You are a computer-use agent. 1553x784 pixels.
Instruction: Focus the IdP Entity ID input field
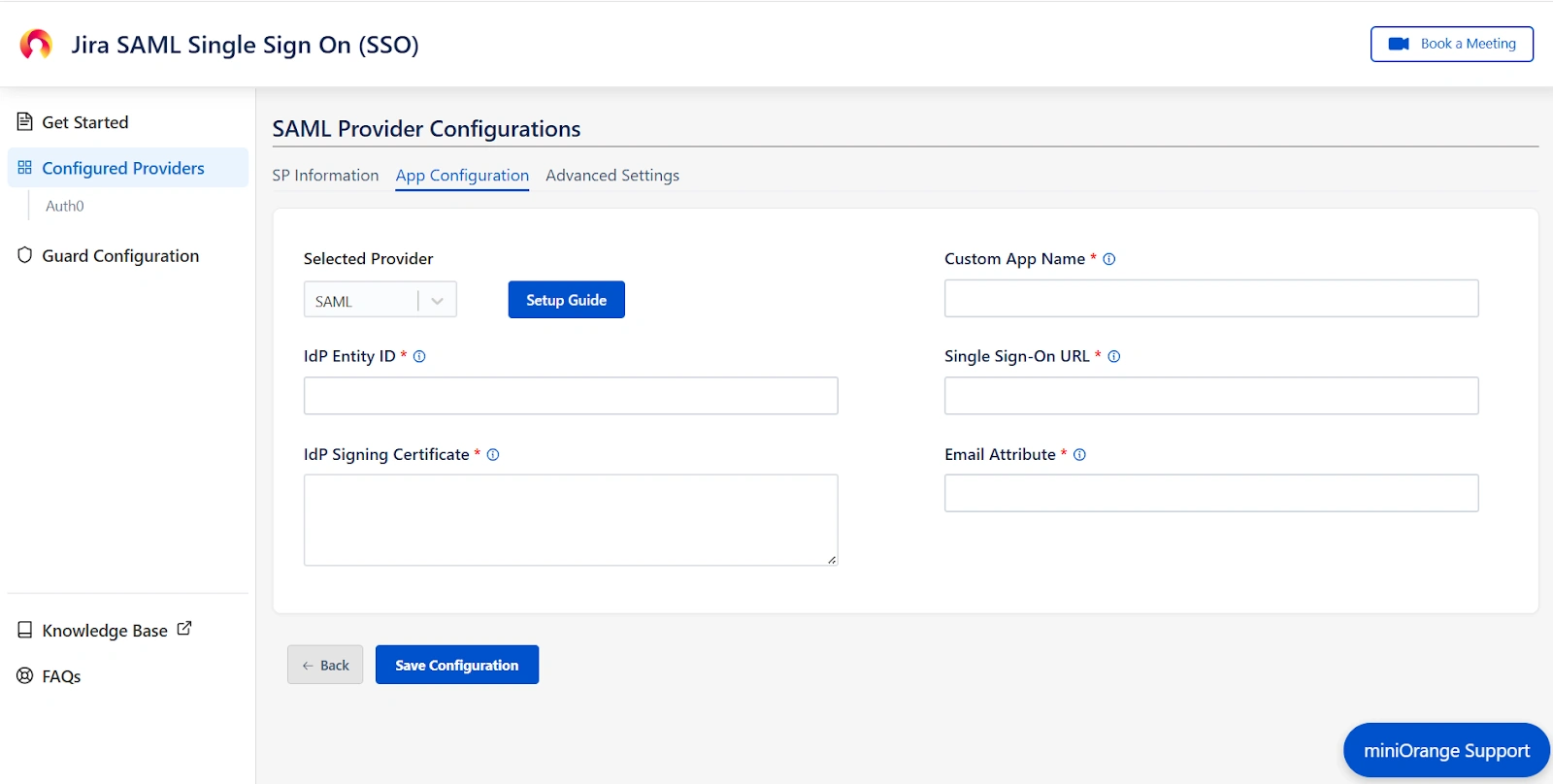571,396
